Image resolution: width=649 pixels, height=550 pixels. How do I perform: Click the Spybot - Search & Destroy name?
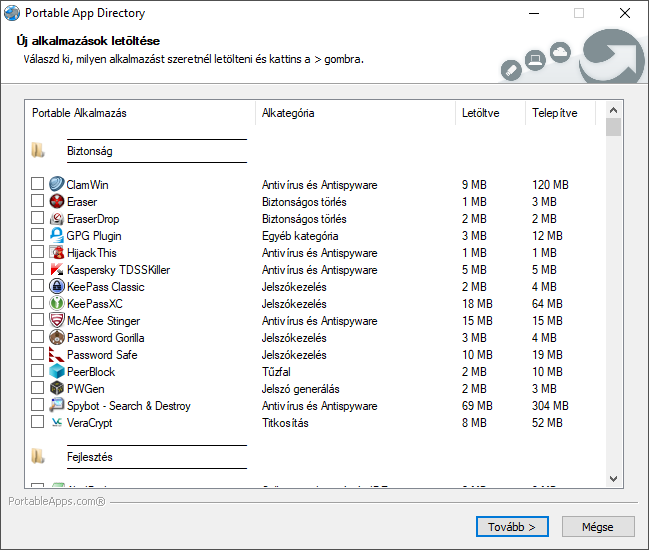coord(129,406)
